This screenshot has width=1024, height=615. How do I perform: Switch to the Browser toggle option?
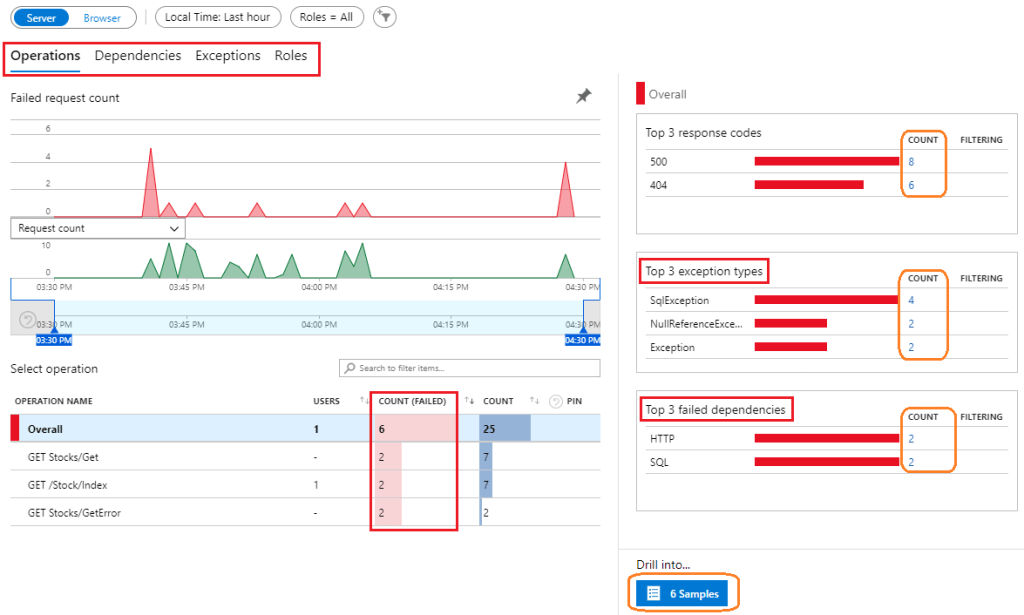(x=102, y=18)
